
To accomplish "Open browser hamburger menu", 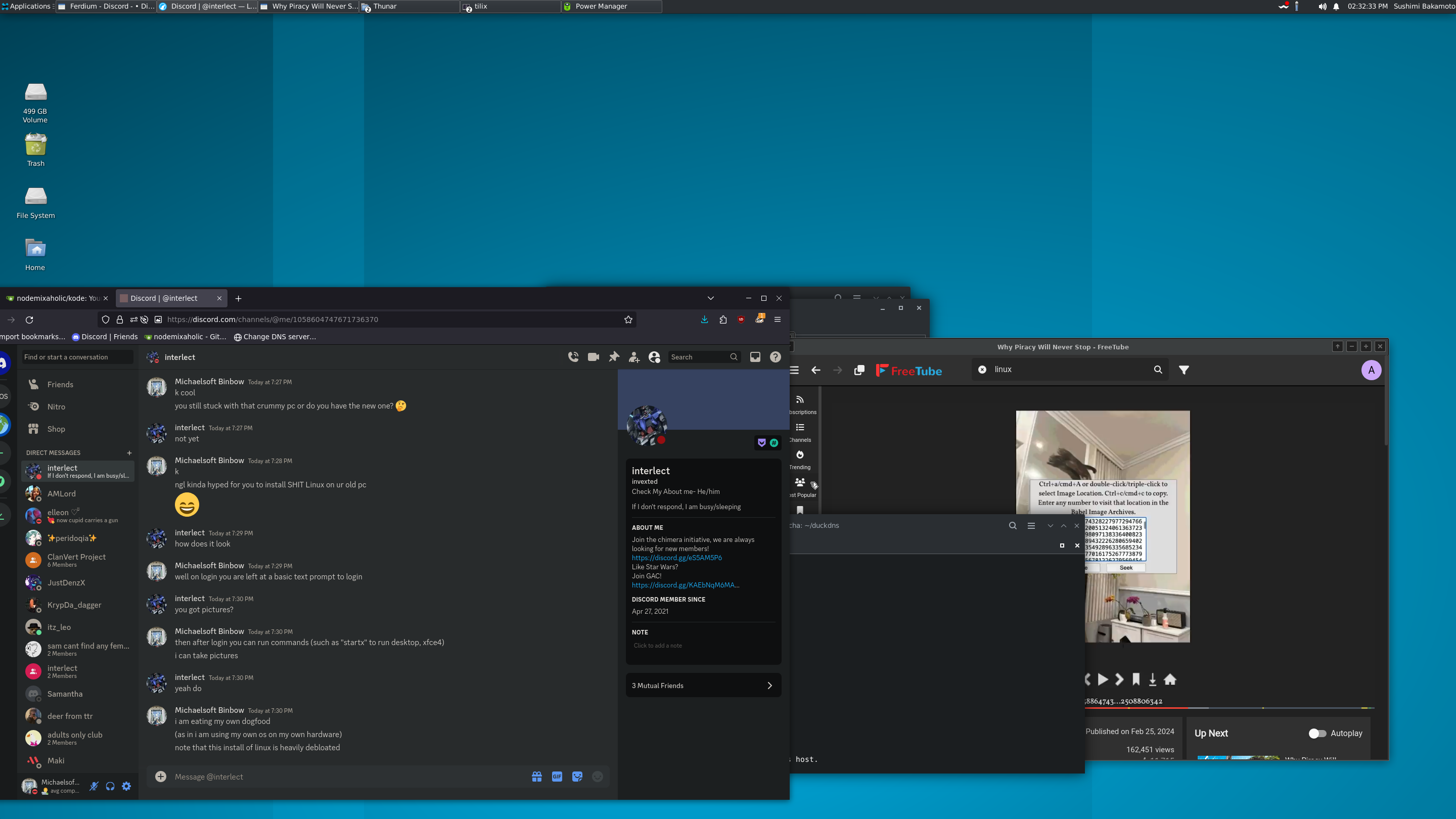I will pos(778,320).
